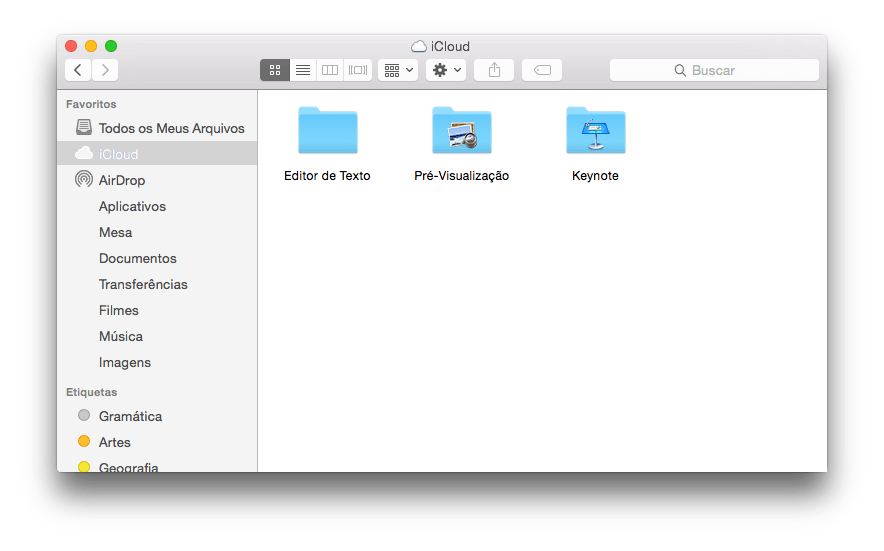The height and width of the screenshot is (551, 884).
Task: Click the Favoritos section header
Action: tap(91, 104)
